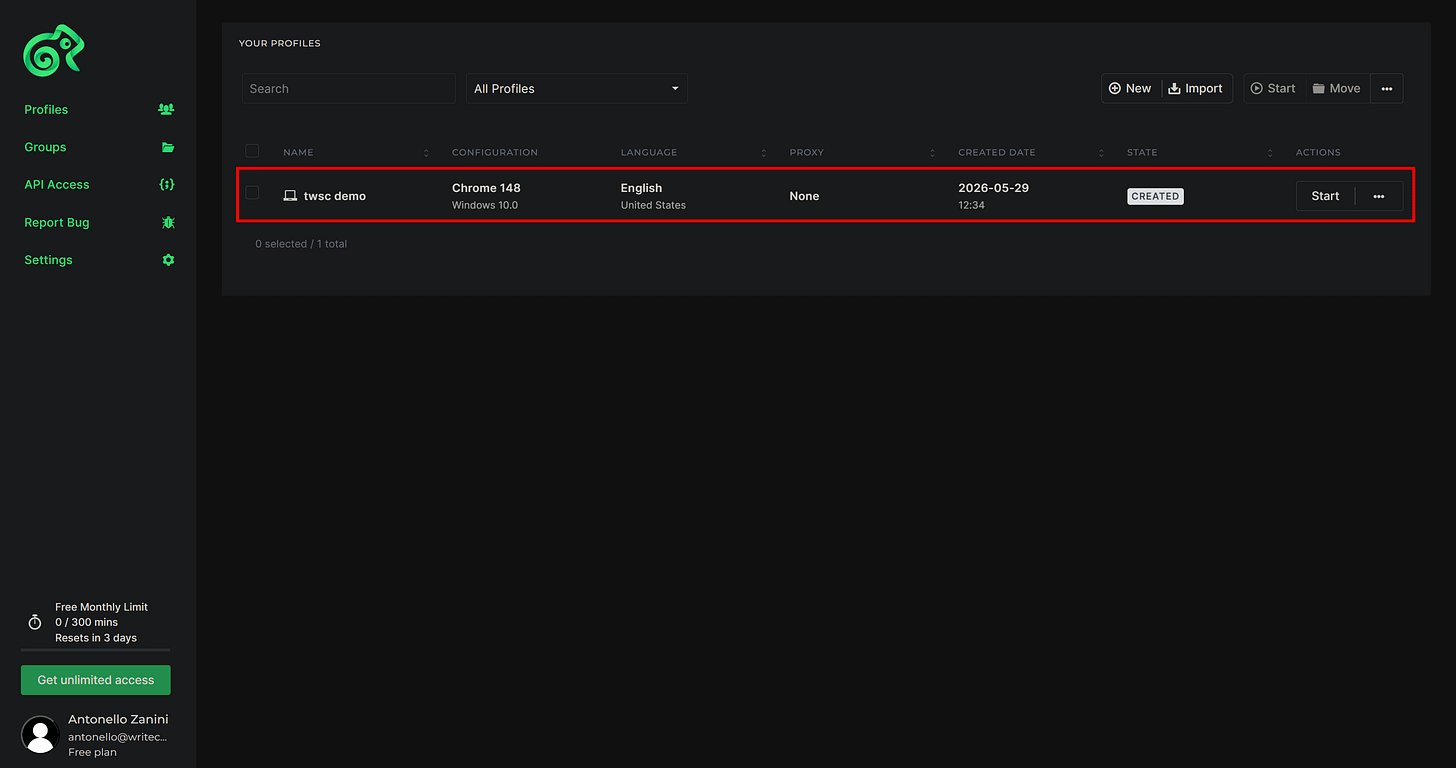Tick the checkbox for twsc demo profile
The height and width of the screenshot is (768, 1456).
coord(252,193)
